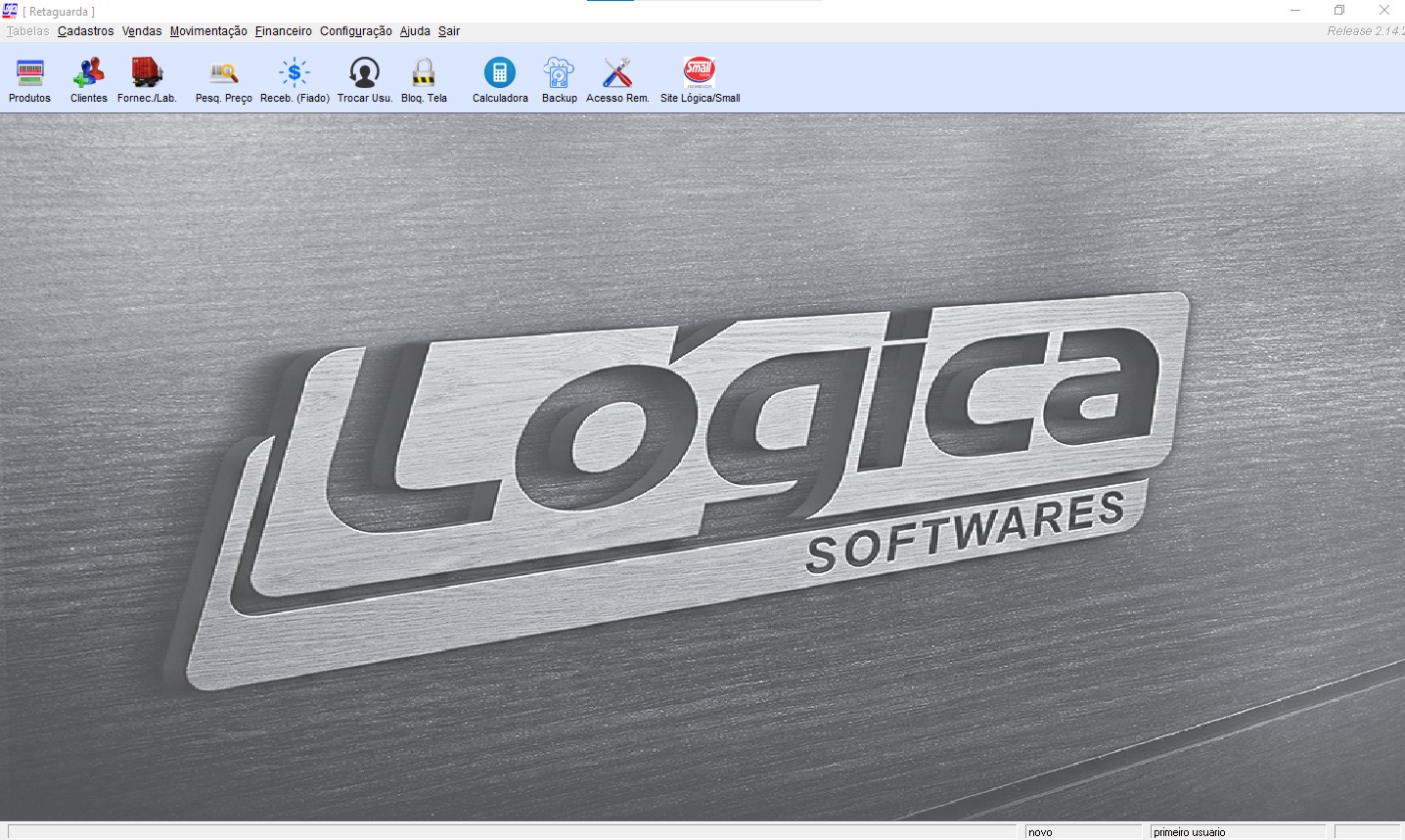Open the Financeiro menu
Screen dimensions: 1405x840
click(x=284, y=31)
